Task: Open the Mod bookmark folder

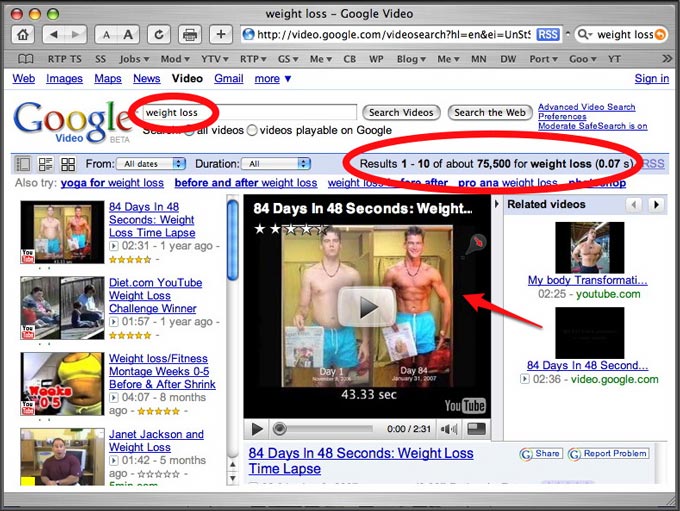Action: (175, 59)
